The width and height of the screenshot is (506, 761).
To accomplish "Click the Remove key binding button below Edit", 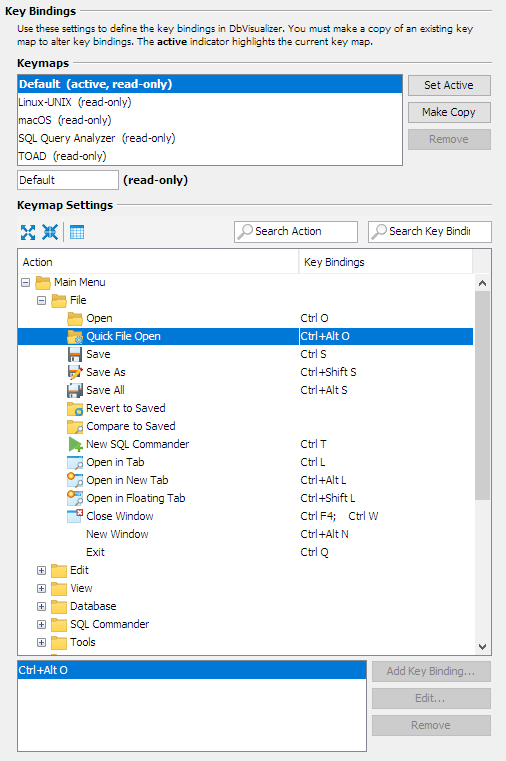I will tap(431, 725).
